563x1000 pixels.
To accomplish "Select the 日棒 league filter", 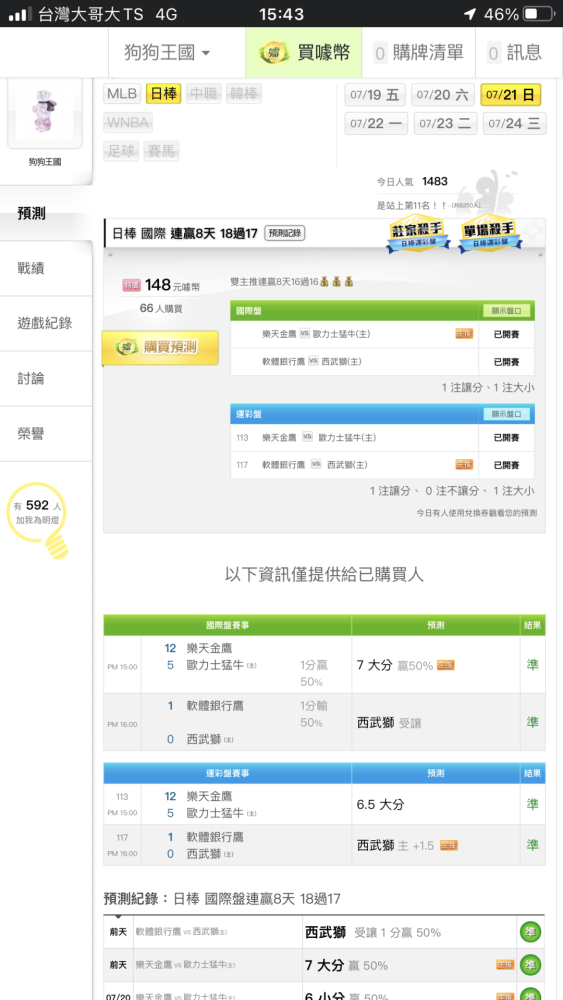I will click(164, 94).
